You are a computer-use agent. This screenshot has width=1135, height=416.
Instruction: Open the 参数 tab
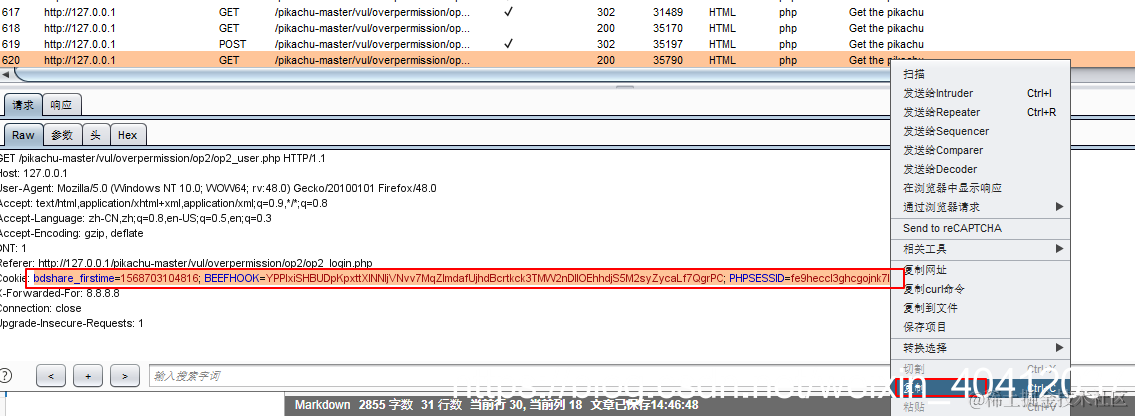click(x=62, y=135)
